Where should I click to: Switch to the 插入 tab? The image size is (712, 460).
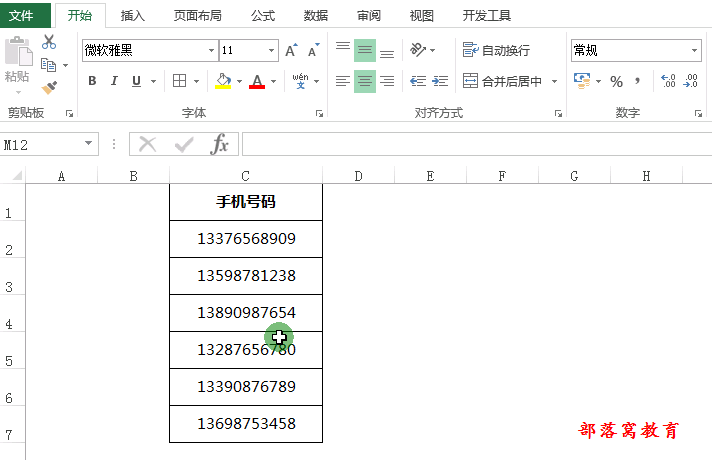[x=133, y=16]
